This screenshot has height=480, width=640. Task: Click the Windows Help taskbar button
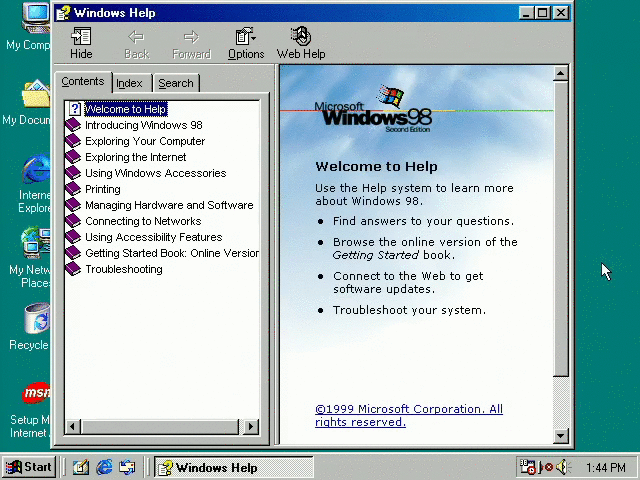pos(233,467)
